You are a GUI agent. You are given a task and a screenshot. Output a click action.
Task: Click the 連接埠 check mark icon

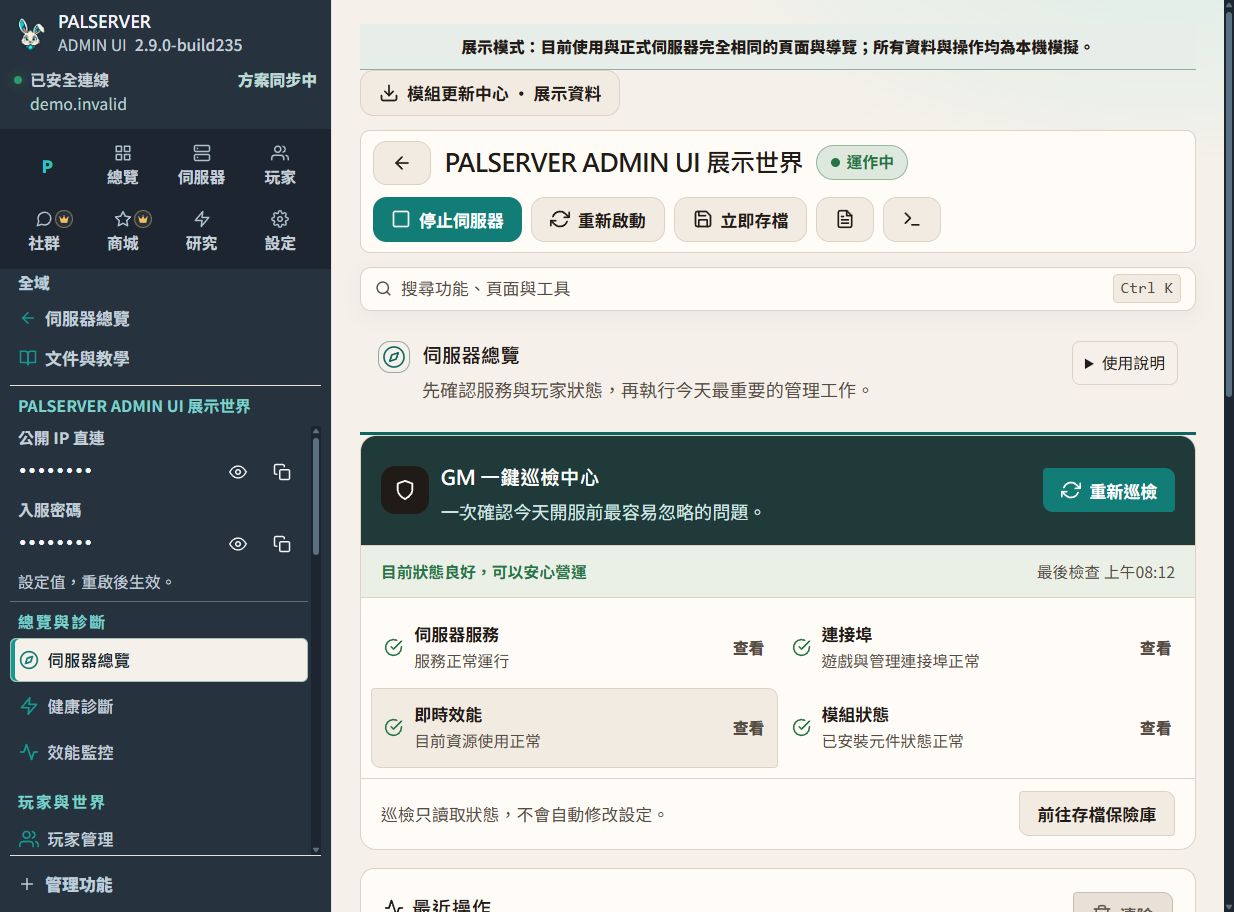click(x=801, y=648)
